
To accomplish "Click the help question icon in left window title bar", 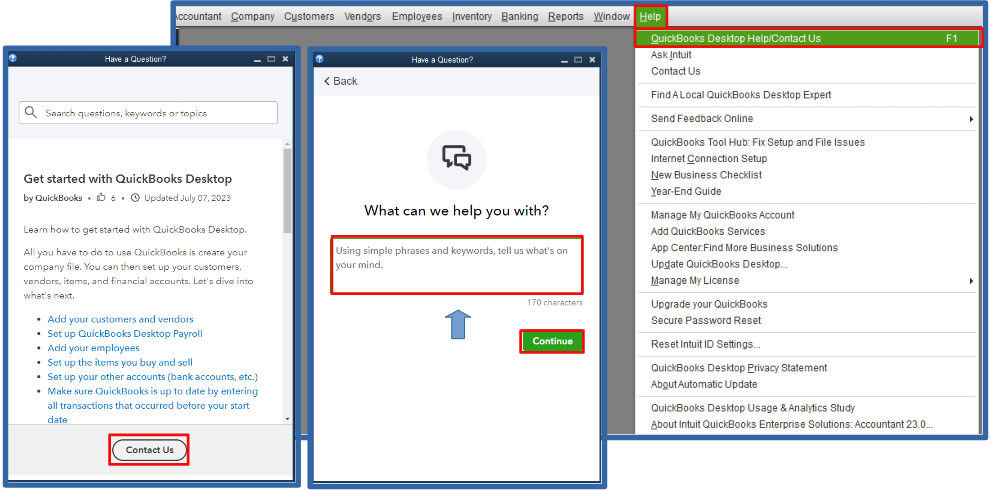I will click(x=13, y=58).
